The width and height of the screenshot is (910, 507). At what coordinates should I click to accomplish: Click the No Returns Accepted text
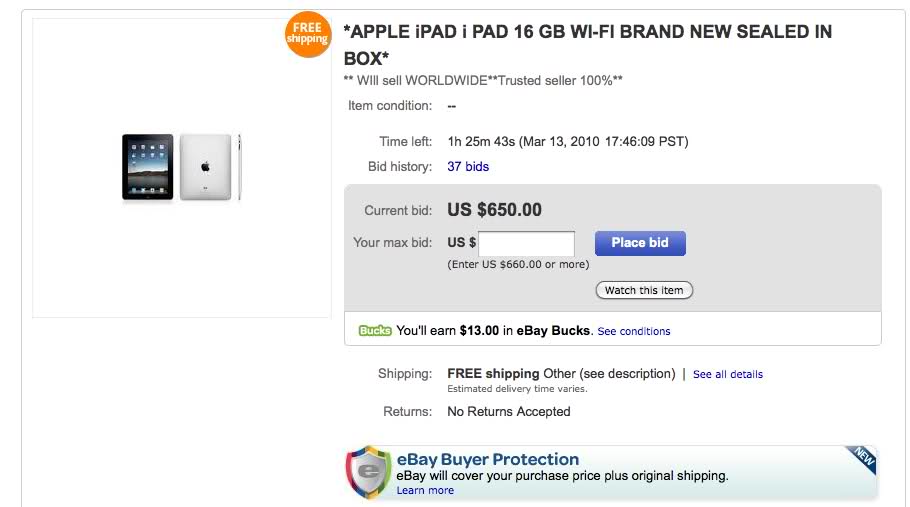[509, 411]
